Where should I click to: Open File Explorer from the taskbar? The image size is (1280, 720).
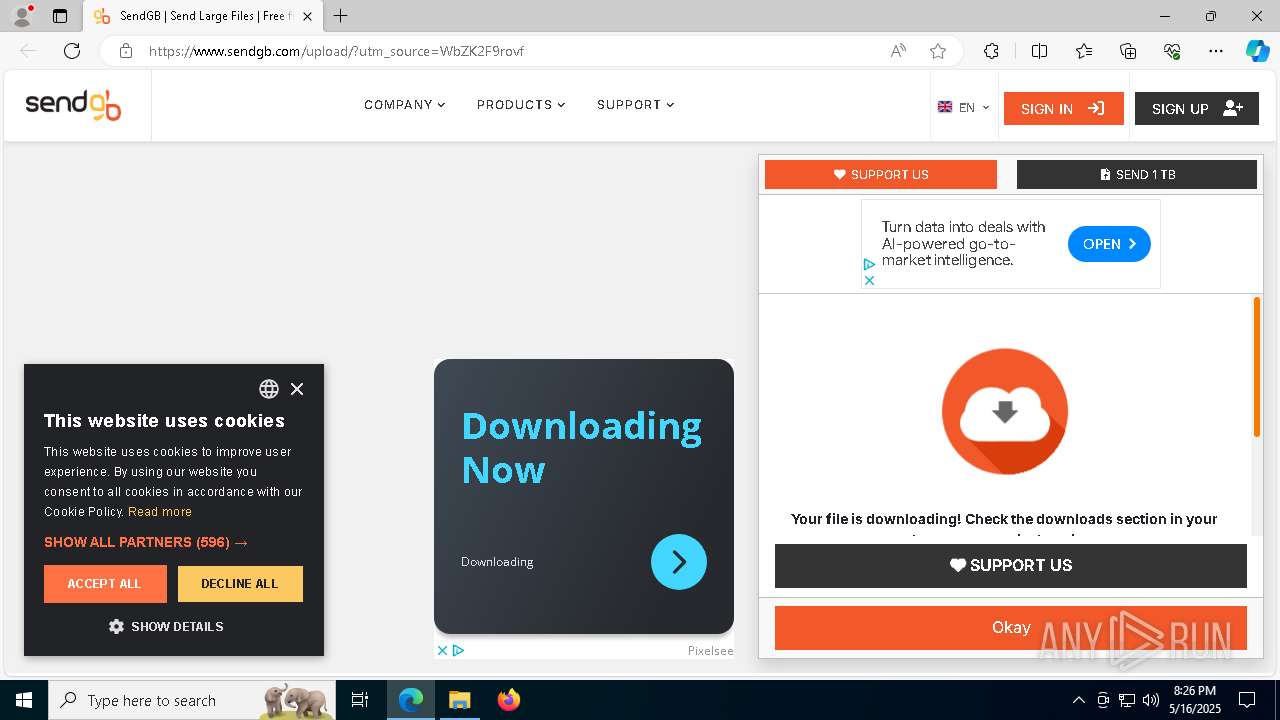tap(459, 700)
